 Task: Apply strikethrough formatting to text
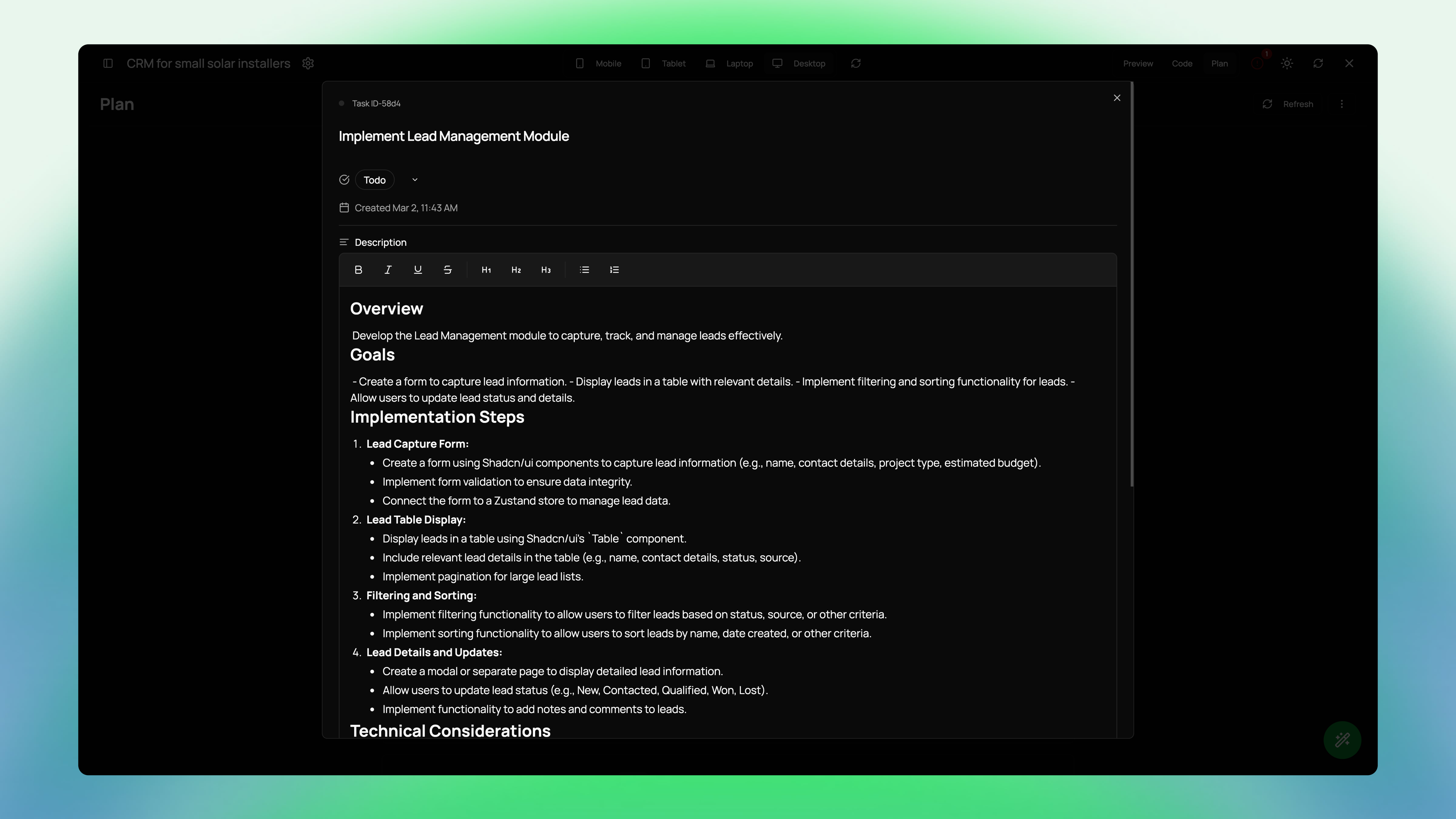click(x=448, y=270)
